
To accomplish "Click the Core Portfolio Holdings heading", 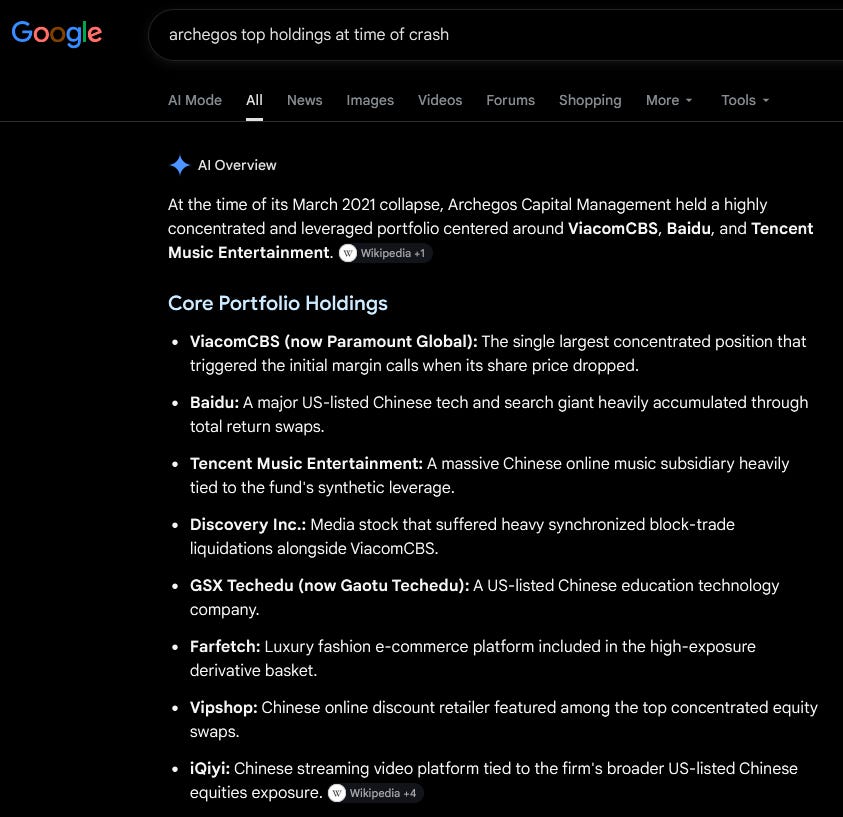I will coord(277,303).
